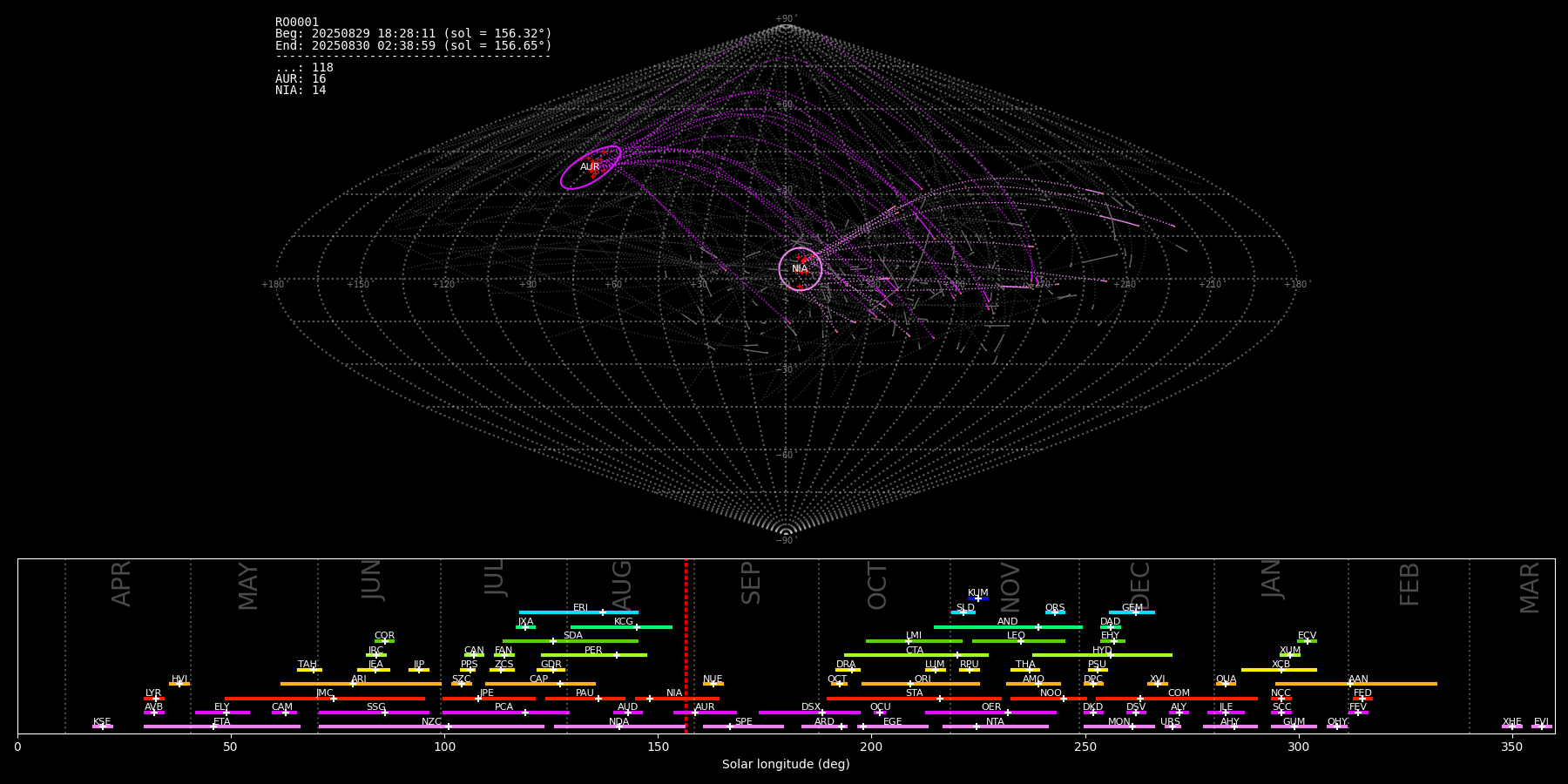This screenshot has height=784, width=1568.
Task: Click the 'NIA: 14' count in header
Action: pyautogui.click(x=301, y=91)
